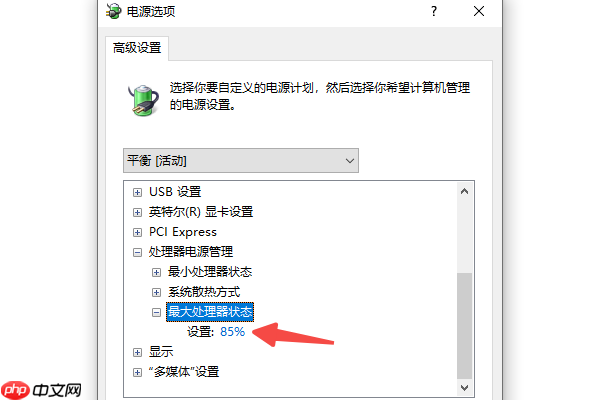Click the scrollbar up arrow
The image size is (600, 400).
[465, 191]
